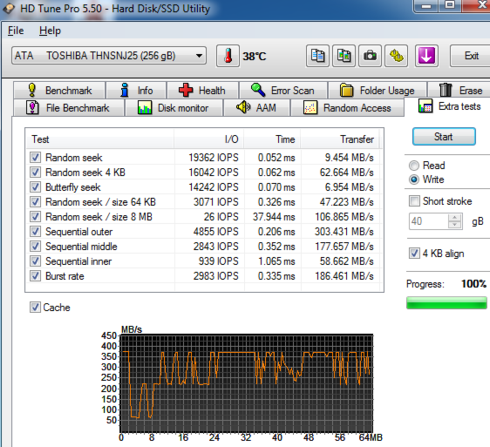Click the 186.461 MB/s burst rate value
This screenshot has width=490, height=447.
344,276
